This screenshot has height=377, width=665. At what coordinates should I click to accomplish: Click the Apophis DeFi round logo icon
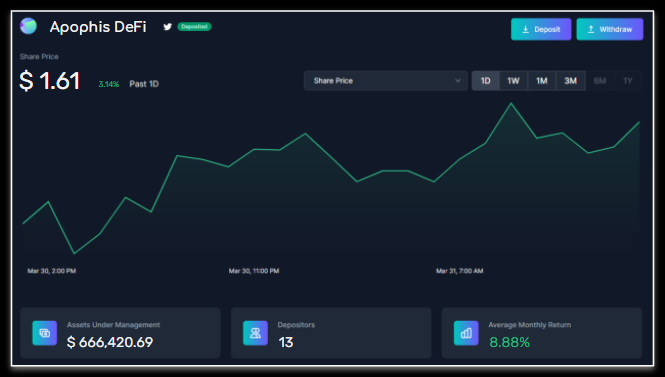[x=28, y=26]
